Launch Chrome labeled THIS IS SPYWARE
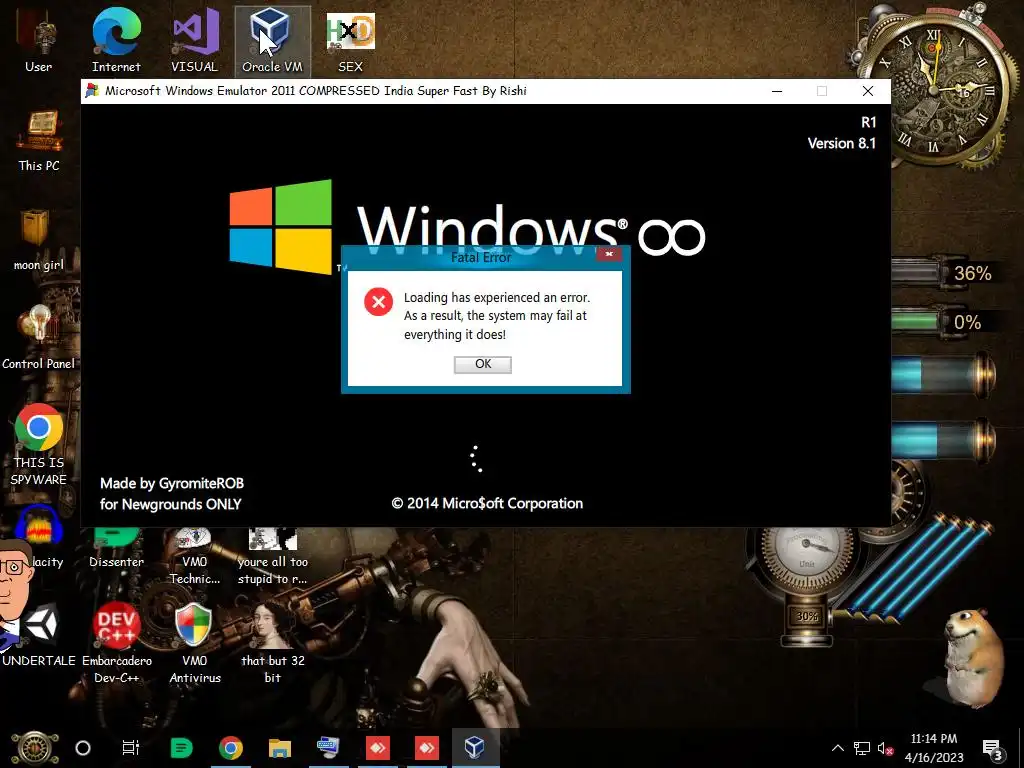 (39, 445)
